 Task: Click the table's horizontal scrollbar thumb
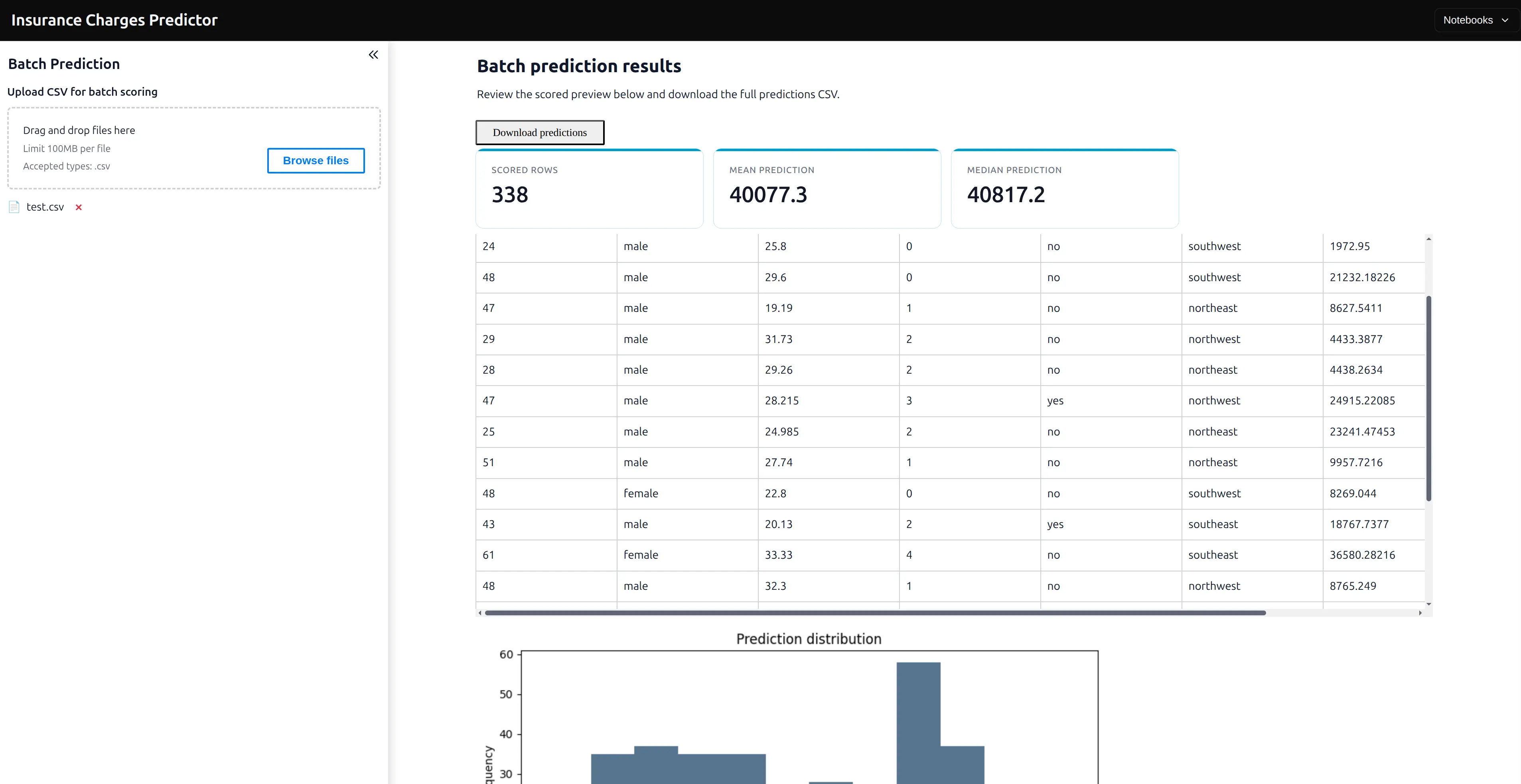(x=875, y=613)
